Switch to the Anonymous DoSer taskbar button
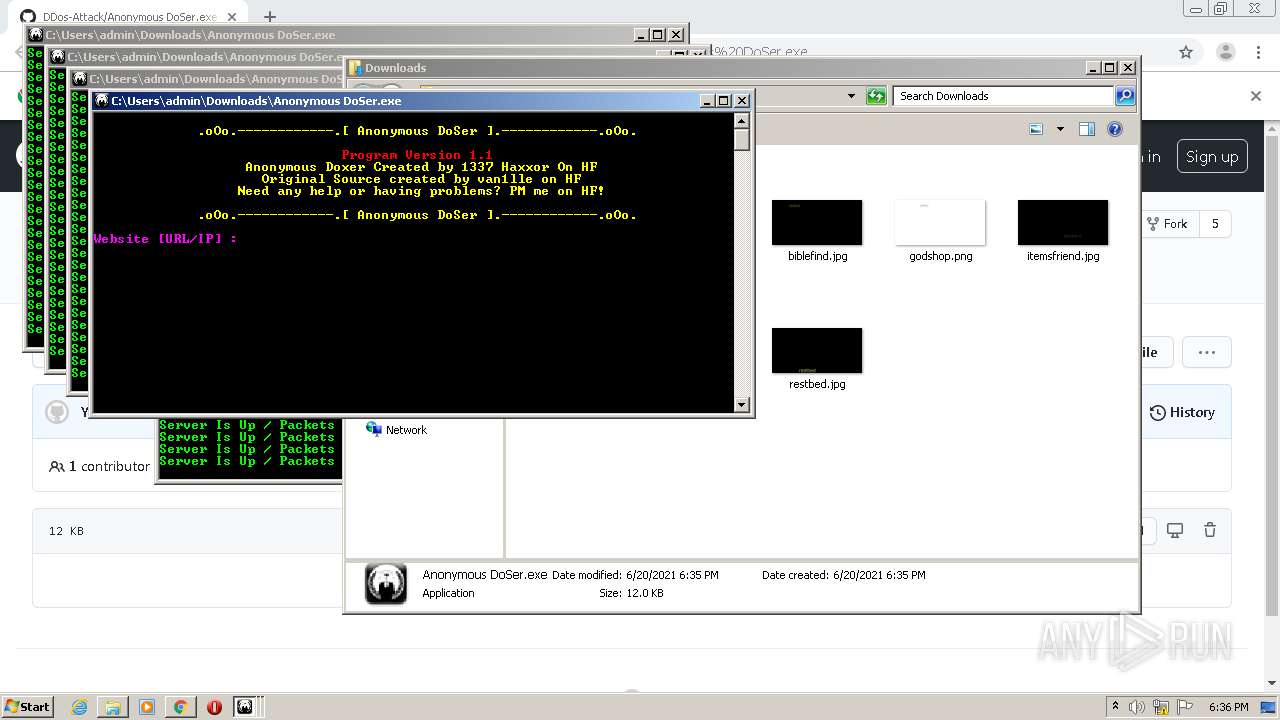The width and height of the screenshot is (1280, 720). 245,707
